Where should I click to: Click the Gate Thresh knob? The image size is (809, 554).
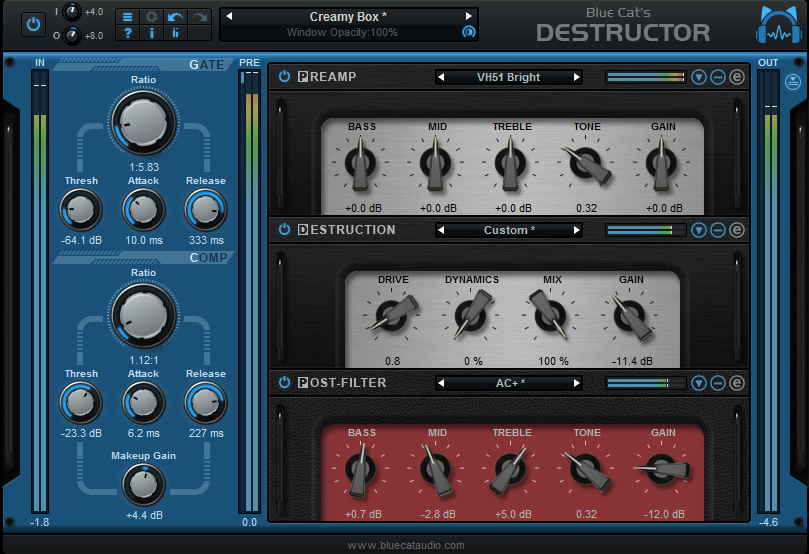(81, 210)
